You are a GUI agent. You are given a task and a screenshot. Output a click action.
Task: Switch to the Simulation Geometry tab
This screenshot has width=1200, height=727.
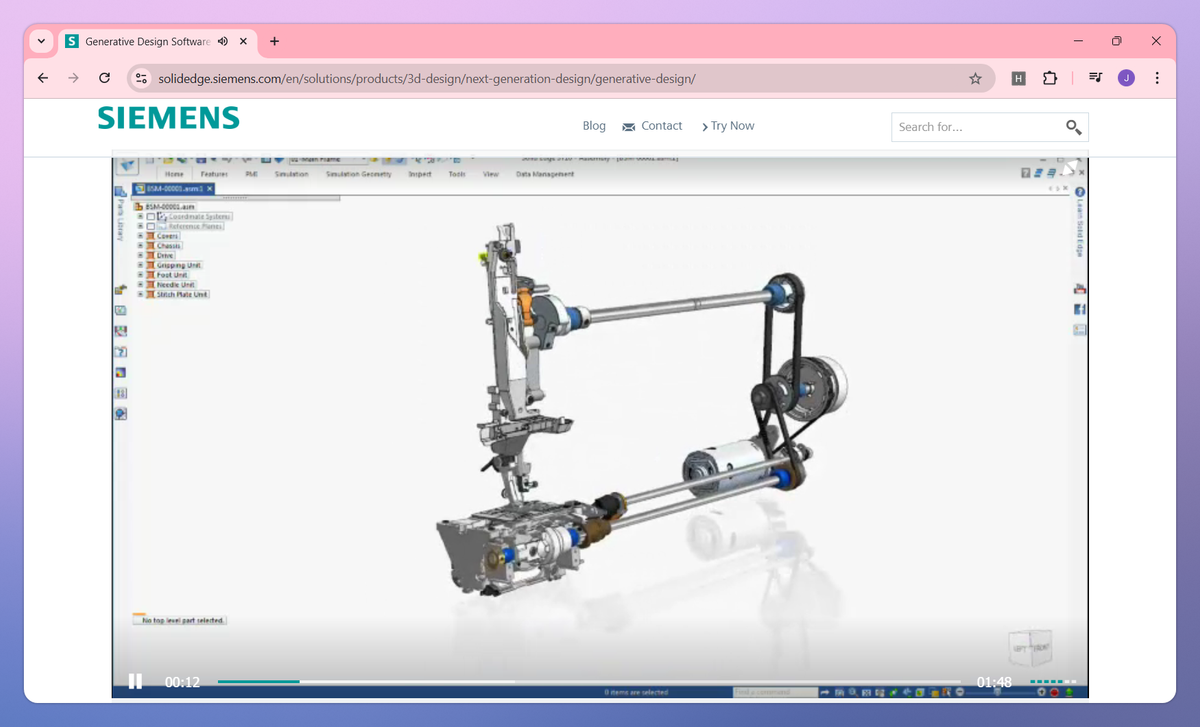[x=358, y=174]
